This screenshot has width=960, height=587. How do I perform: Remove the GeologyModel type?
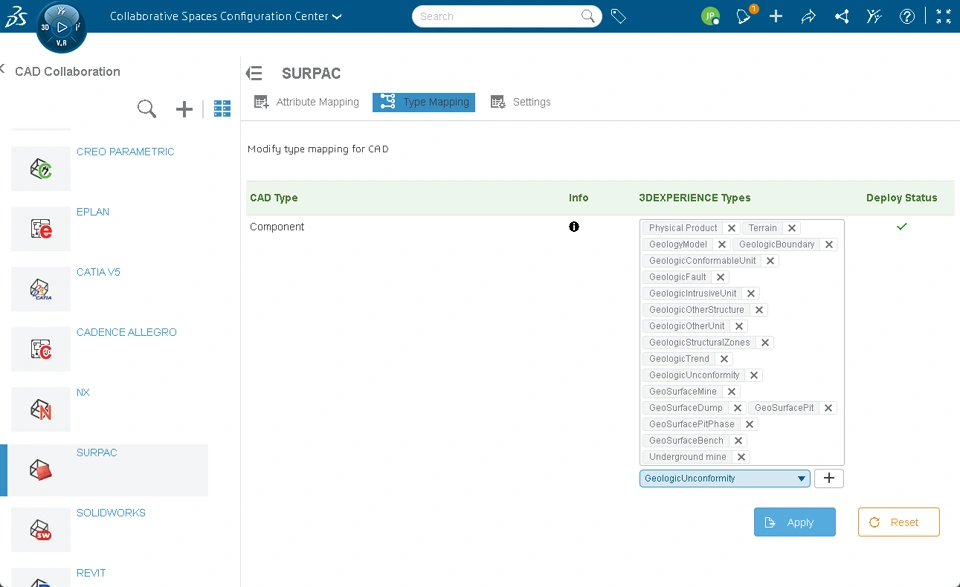point(722,244)
